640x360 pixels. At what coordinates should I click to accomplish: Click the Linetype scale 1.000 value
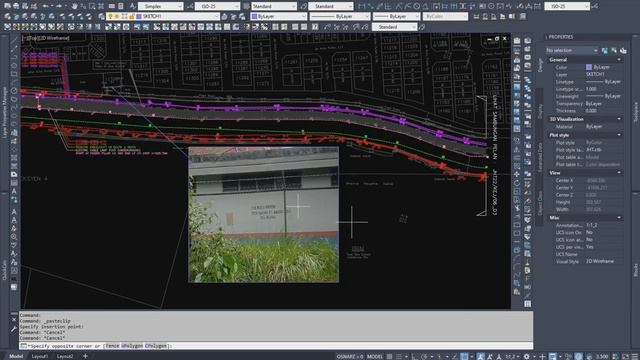(591, 89)
